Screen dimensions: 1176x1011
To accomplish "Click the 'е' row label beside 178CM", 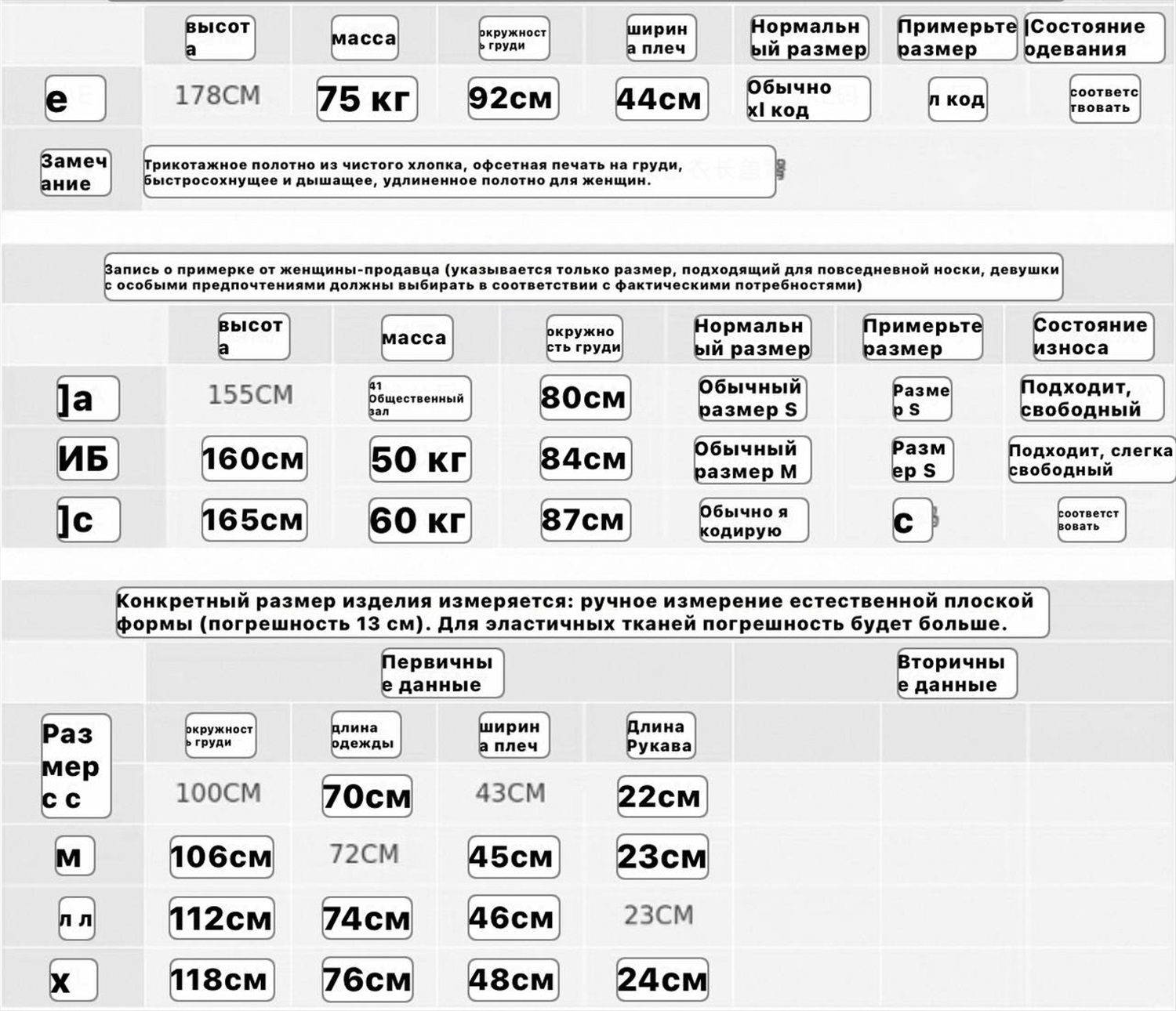I will point(74,99).
